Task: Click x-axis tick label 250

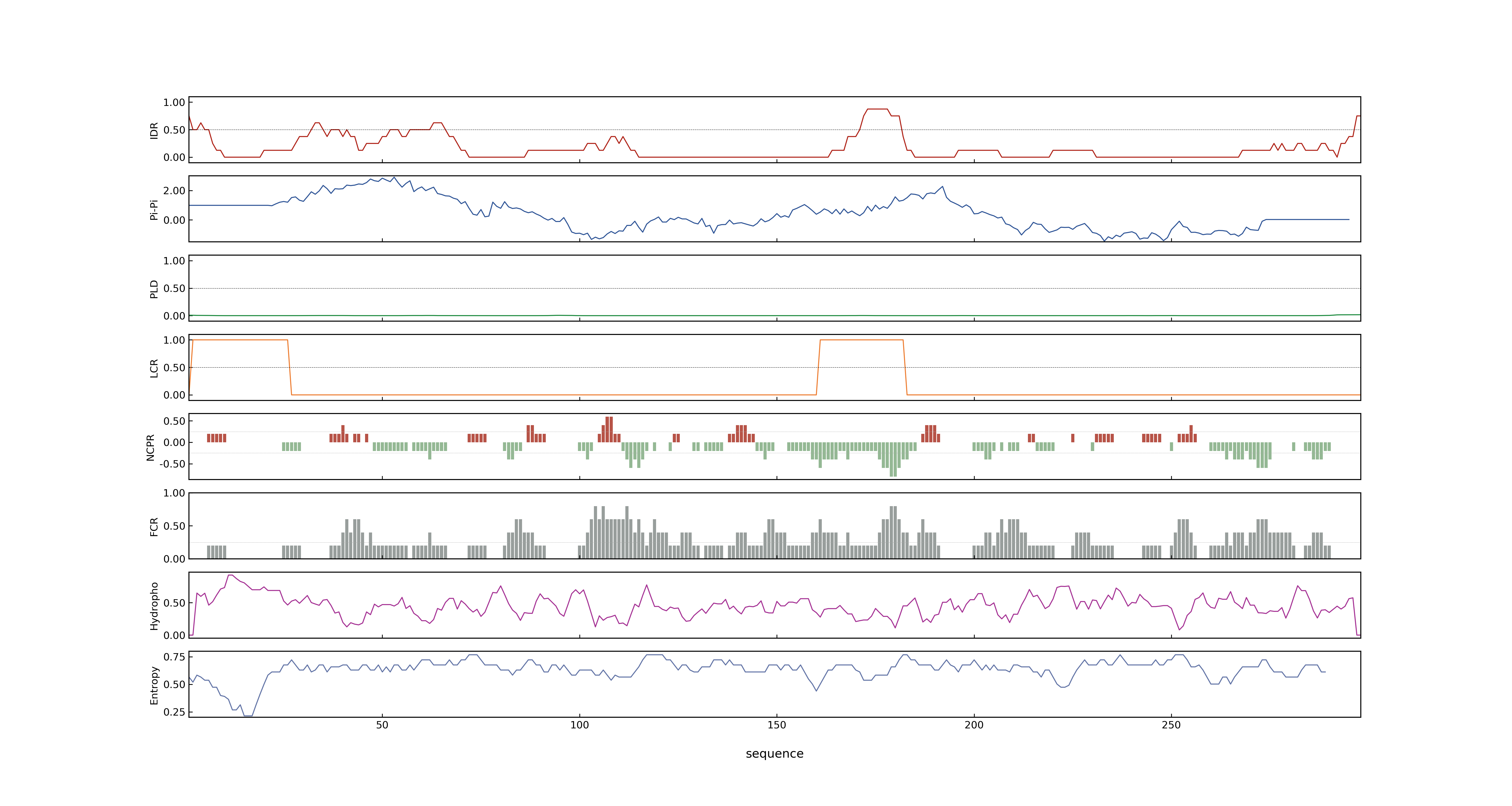Action: tap(1171, 725)
